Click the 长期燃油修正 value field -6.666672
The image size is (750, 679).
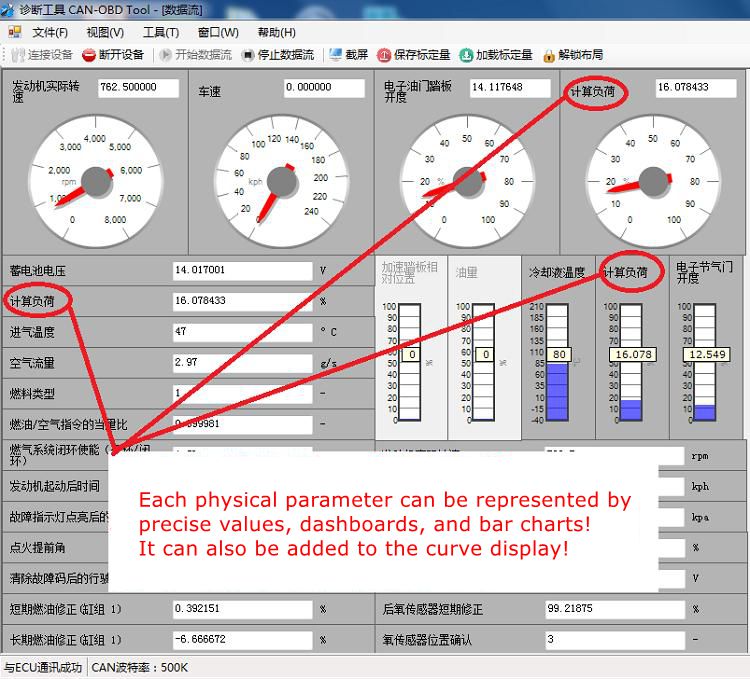pos(242,639)
